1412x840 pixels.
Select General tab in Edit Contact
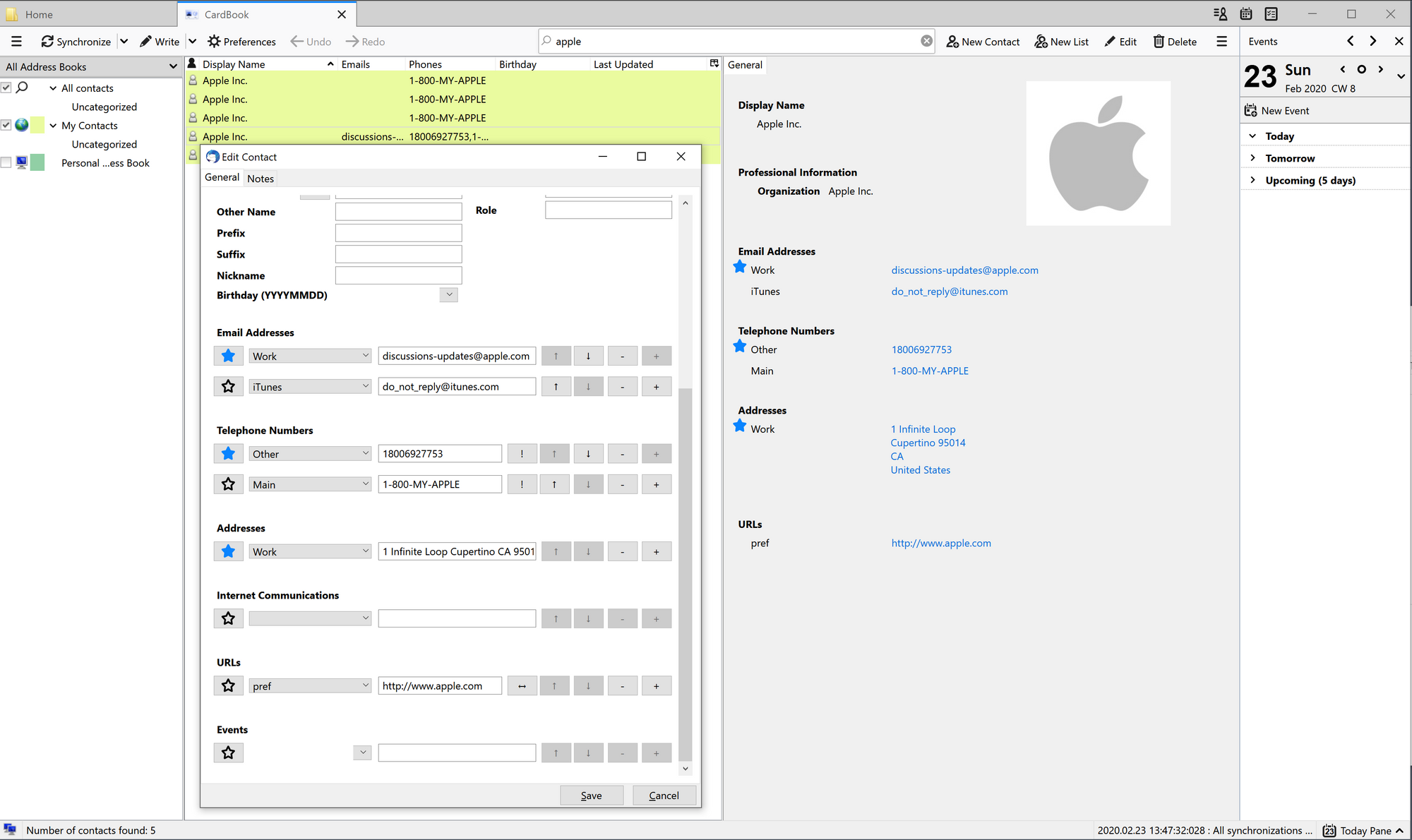click(222, 177)
